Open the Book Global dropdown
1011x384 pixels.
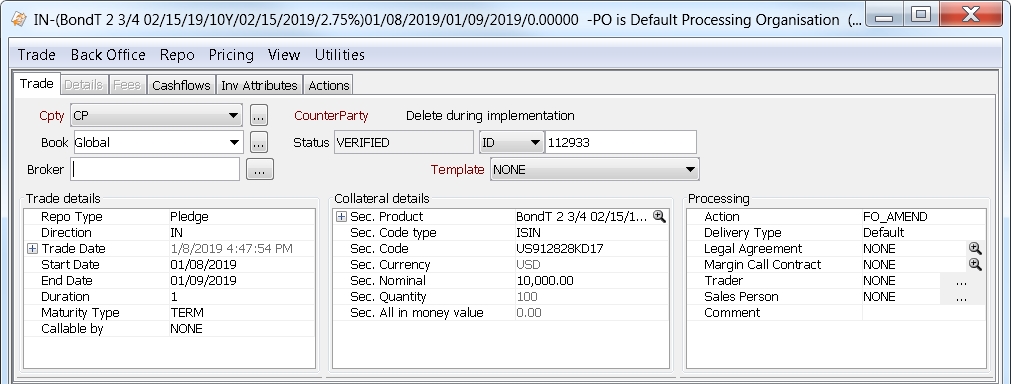(x=158, y=142)
